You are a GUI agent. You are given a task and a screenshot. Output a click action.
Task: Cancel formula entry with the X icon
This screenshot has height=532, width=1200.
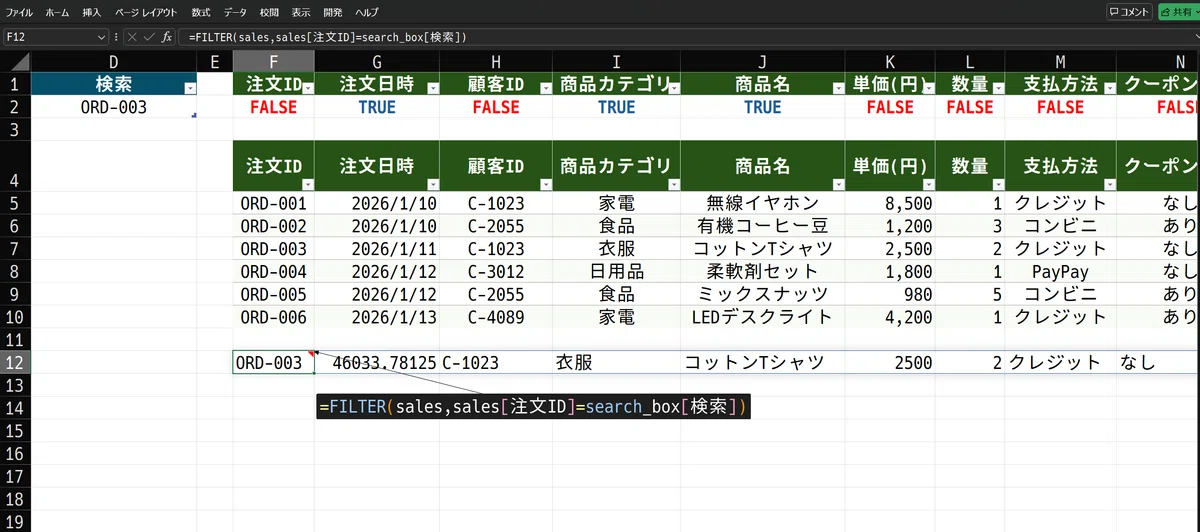(132, 37)
